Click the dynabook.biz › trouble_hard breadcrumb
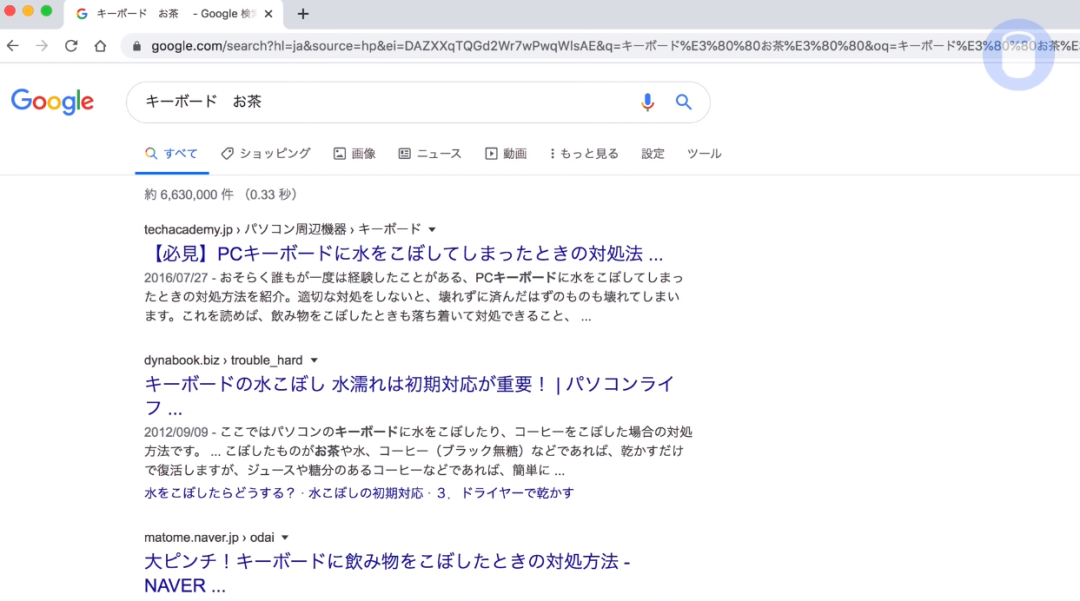The image size is (1080, 601). point(223,360)
